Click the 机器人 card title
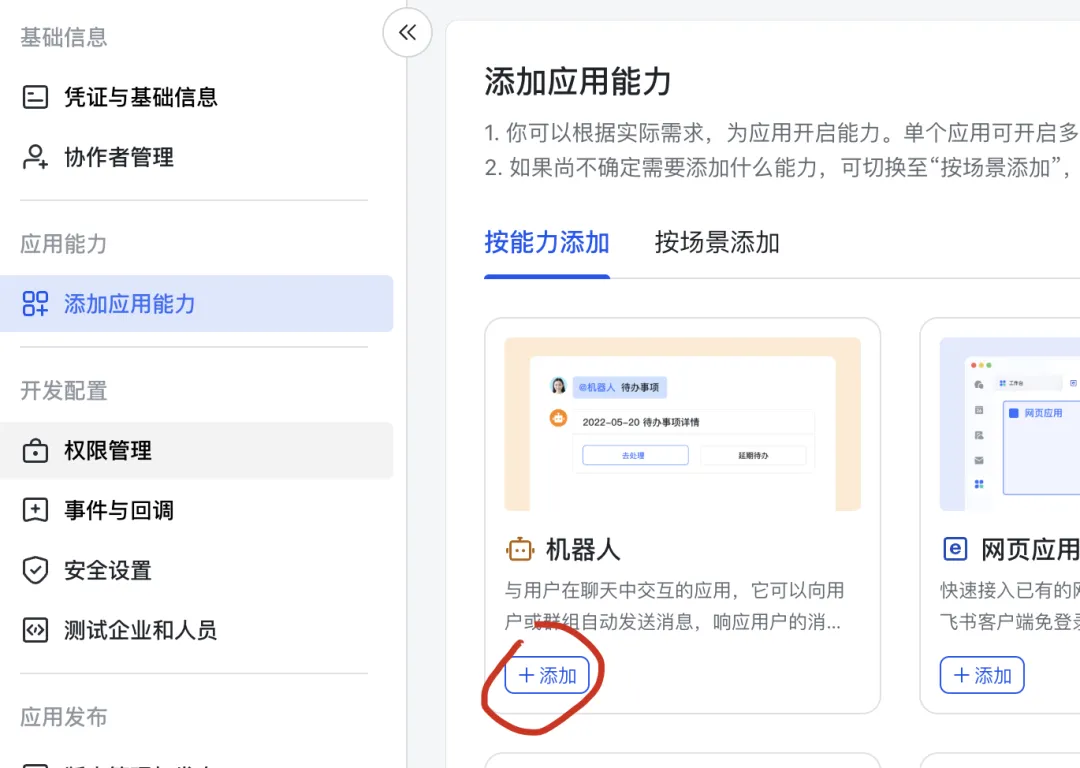Viewport: 1080px width, 768px height. coord(583,550)
